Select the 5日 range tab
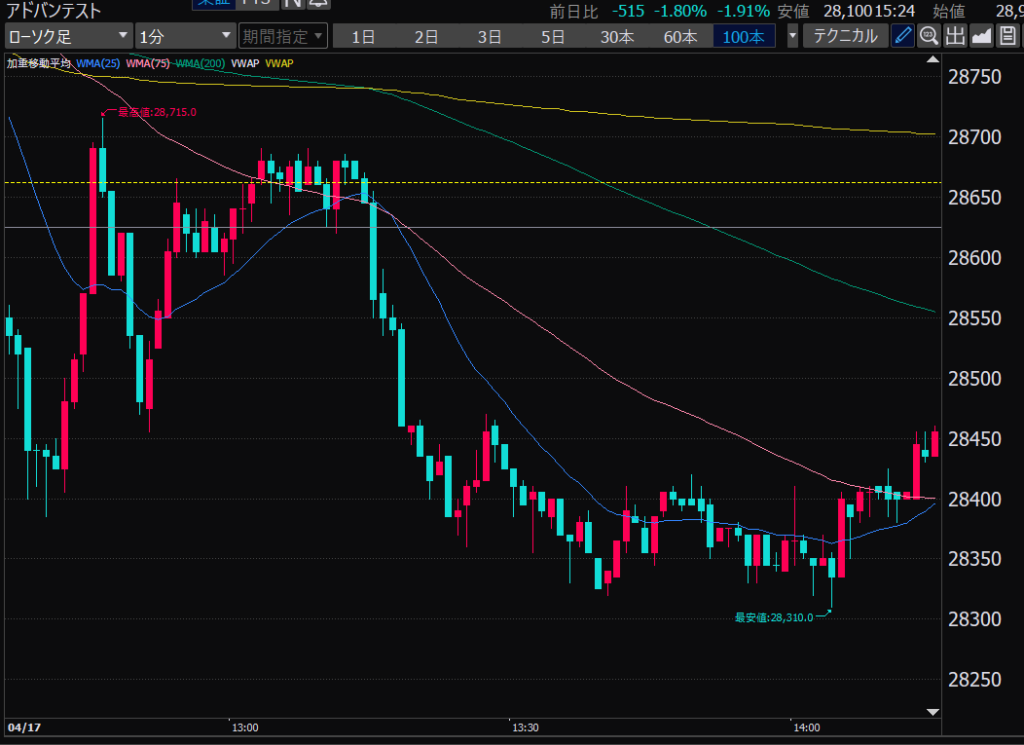 tap(553, 36)
